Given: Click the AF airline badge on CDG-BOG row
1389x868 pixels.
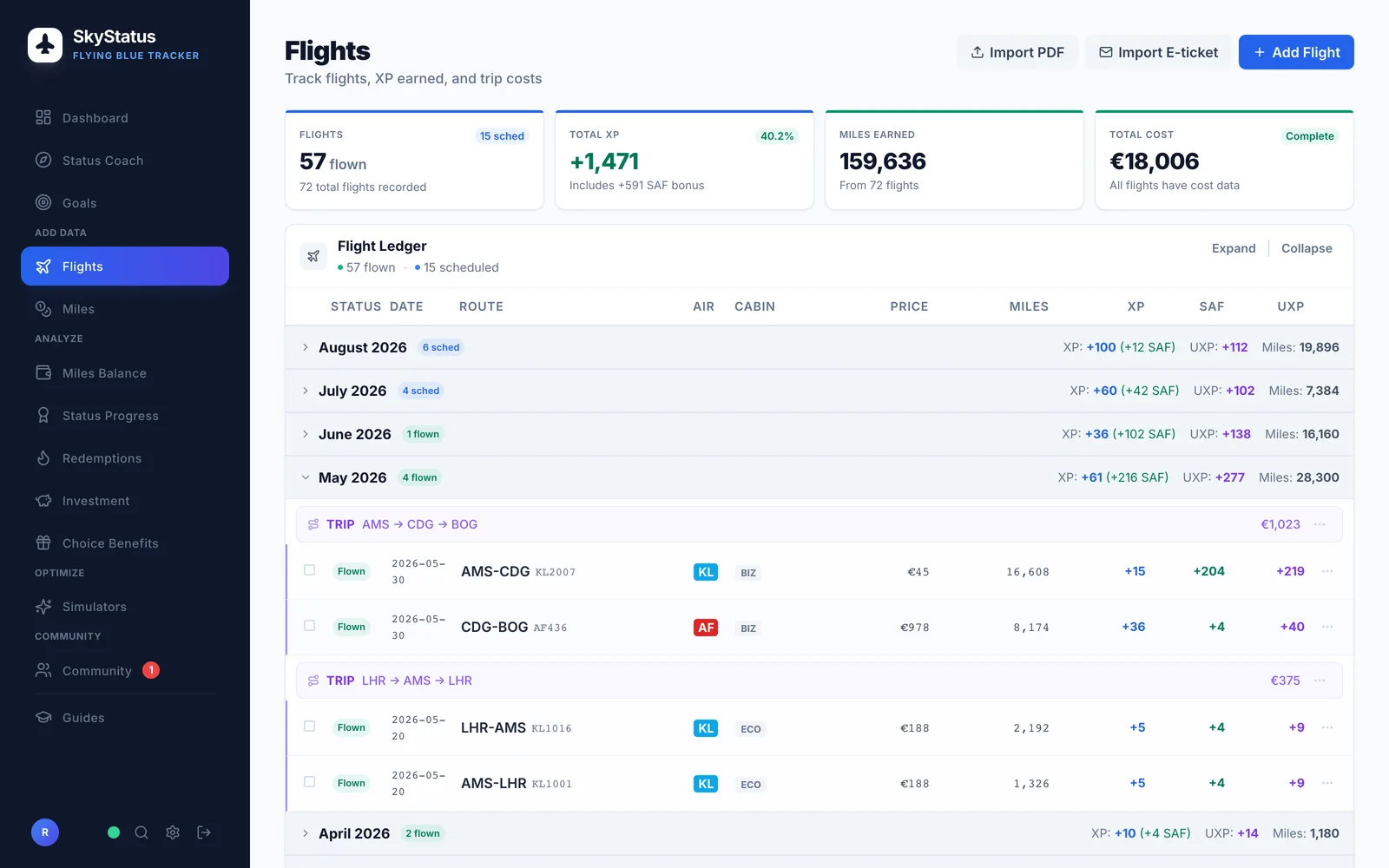Looking at the screenshot, I should click(706, 628).
